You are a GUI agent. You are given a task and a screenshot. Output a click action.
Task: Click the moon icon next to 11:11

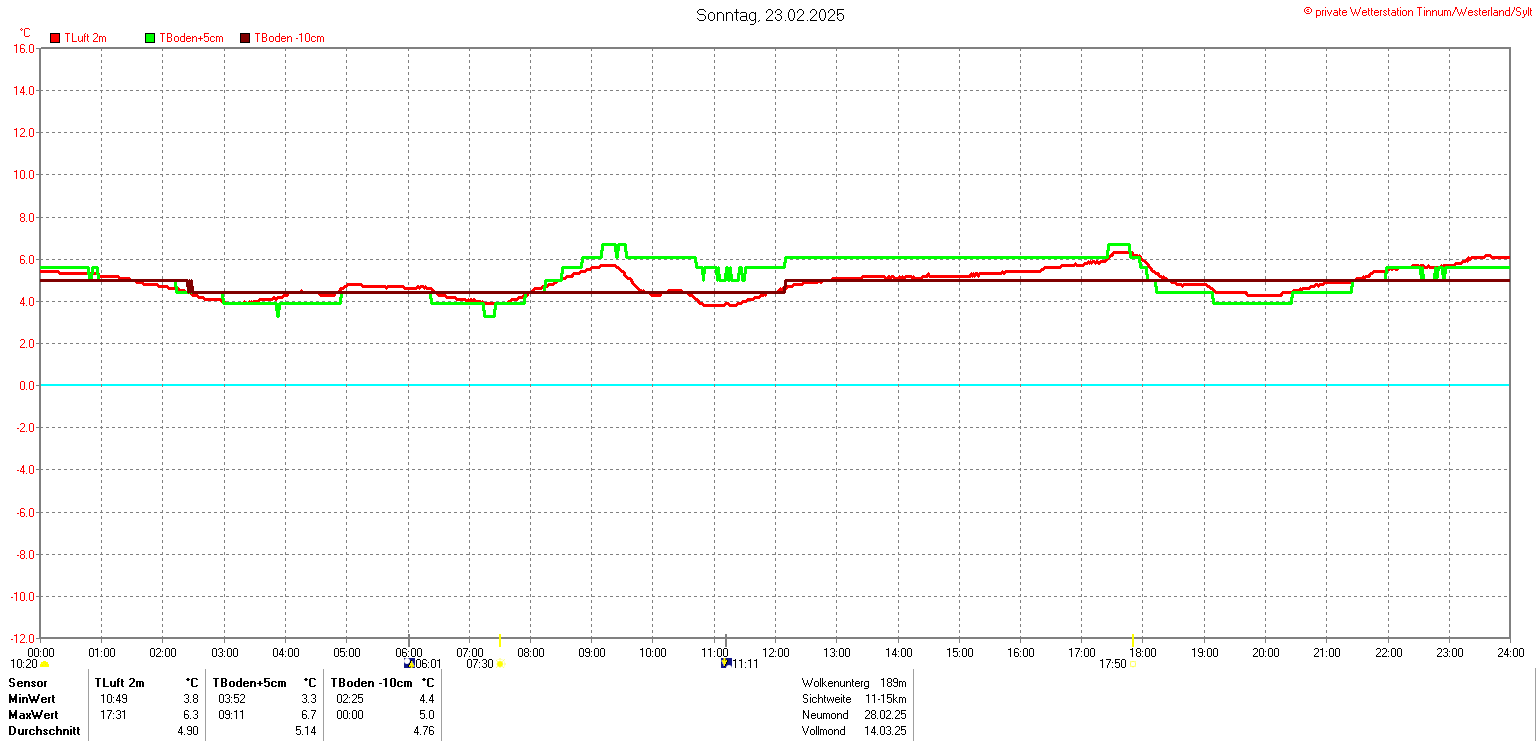[725, 663]
